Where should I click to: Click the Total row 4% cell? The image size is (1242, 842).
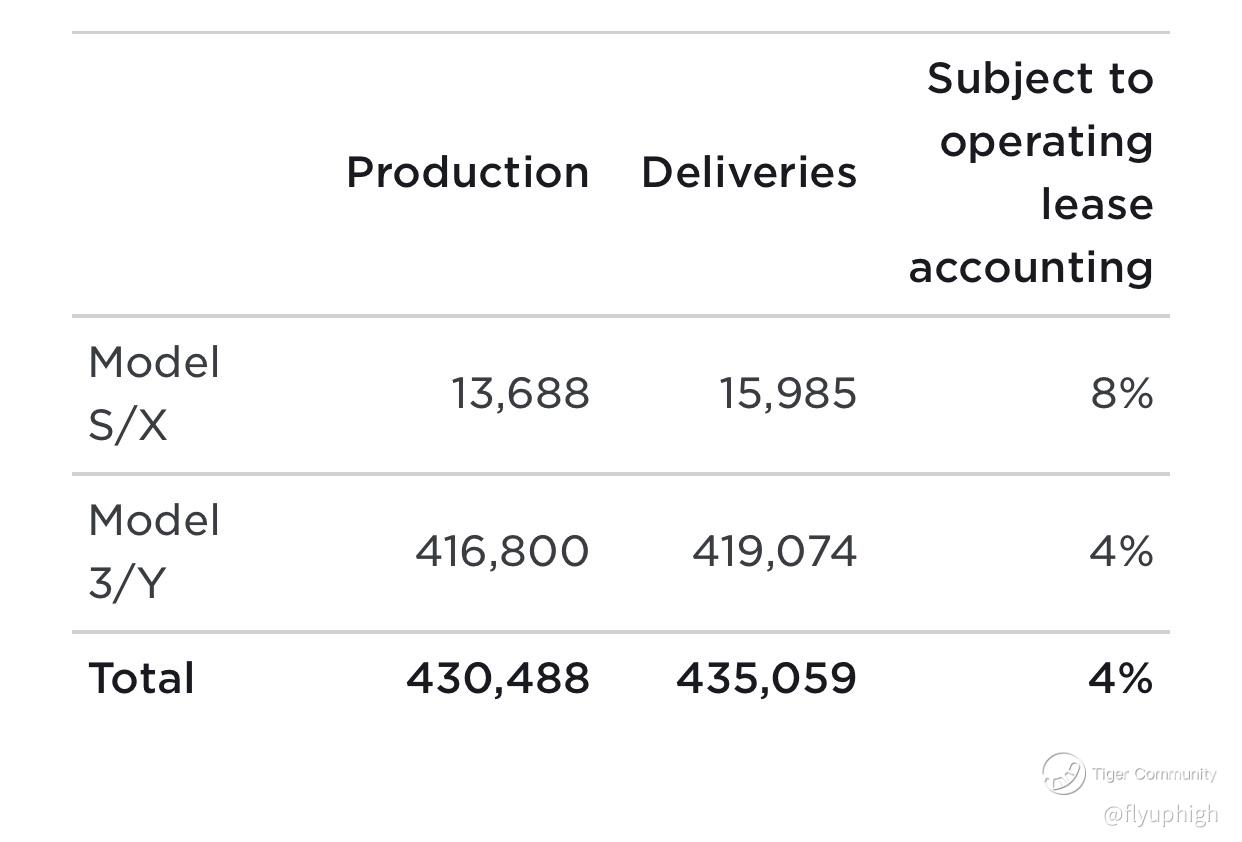1121,679
